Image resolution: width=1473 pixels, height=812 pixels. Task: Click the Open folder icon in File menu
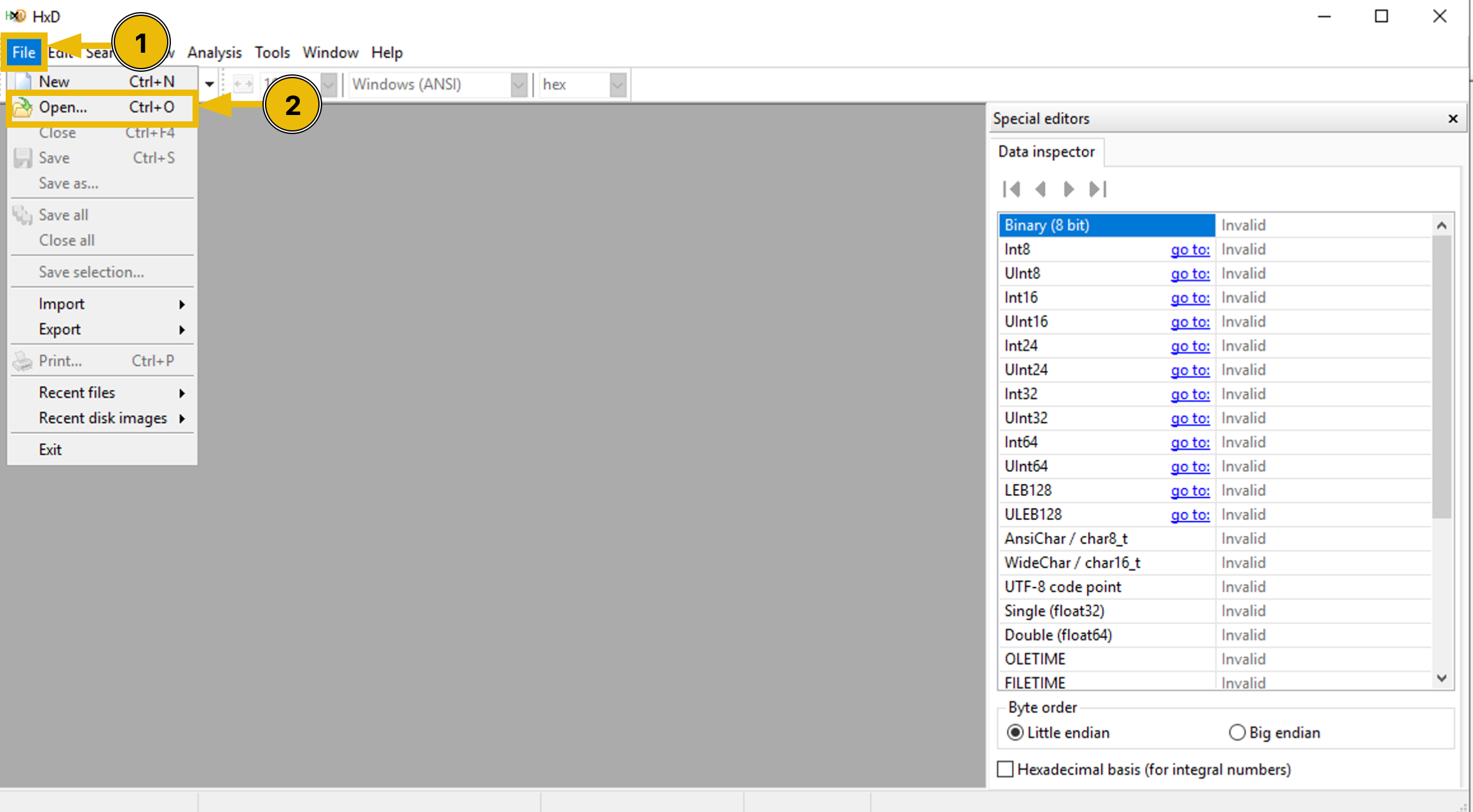coord(24,107)
